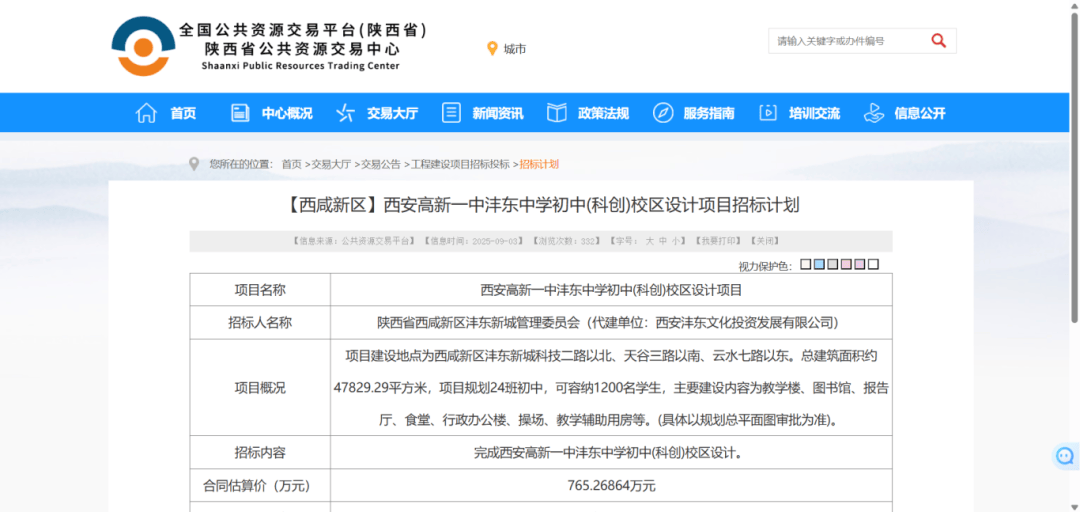Choose the light blue eye-protection color swatch
Image resolution: width=1080 pixels, height=512 pixels.
[x=819, y=265]
